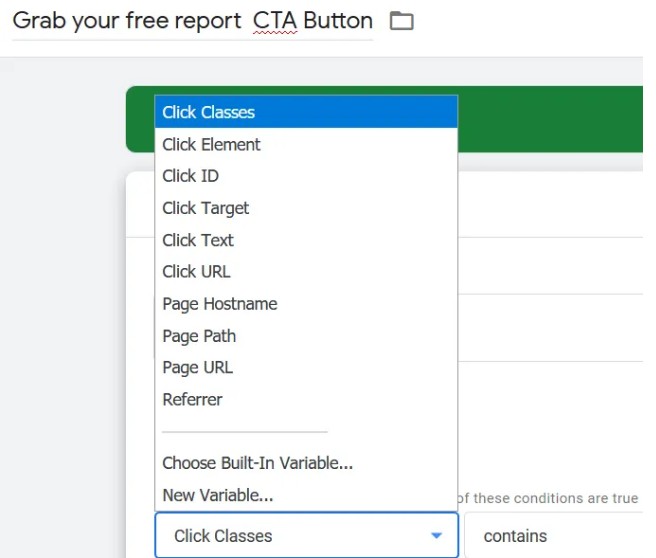This screenshot has height=558, width=656.
Task: Select Click Classes in the variable list
Action: pyautogui.click(x=208, y=112)
